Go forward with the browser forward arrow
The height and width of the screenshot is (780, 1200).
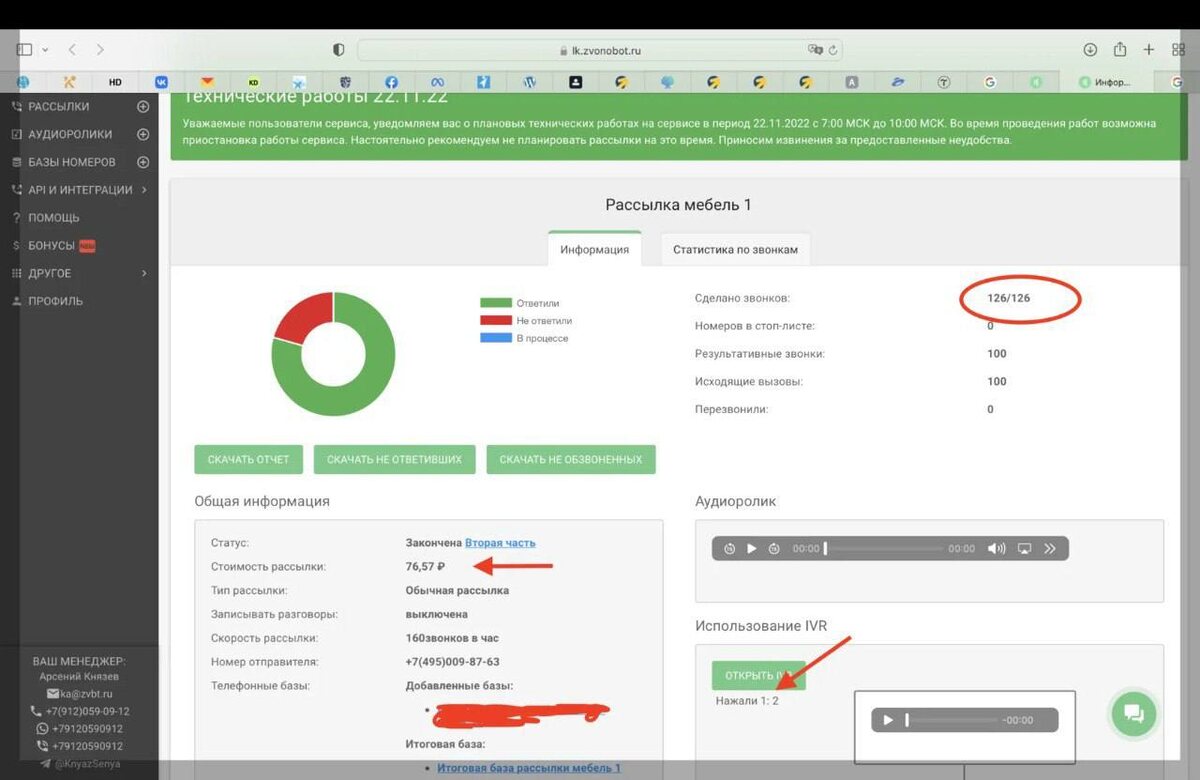pos(100,49)
